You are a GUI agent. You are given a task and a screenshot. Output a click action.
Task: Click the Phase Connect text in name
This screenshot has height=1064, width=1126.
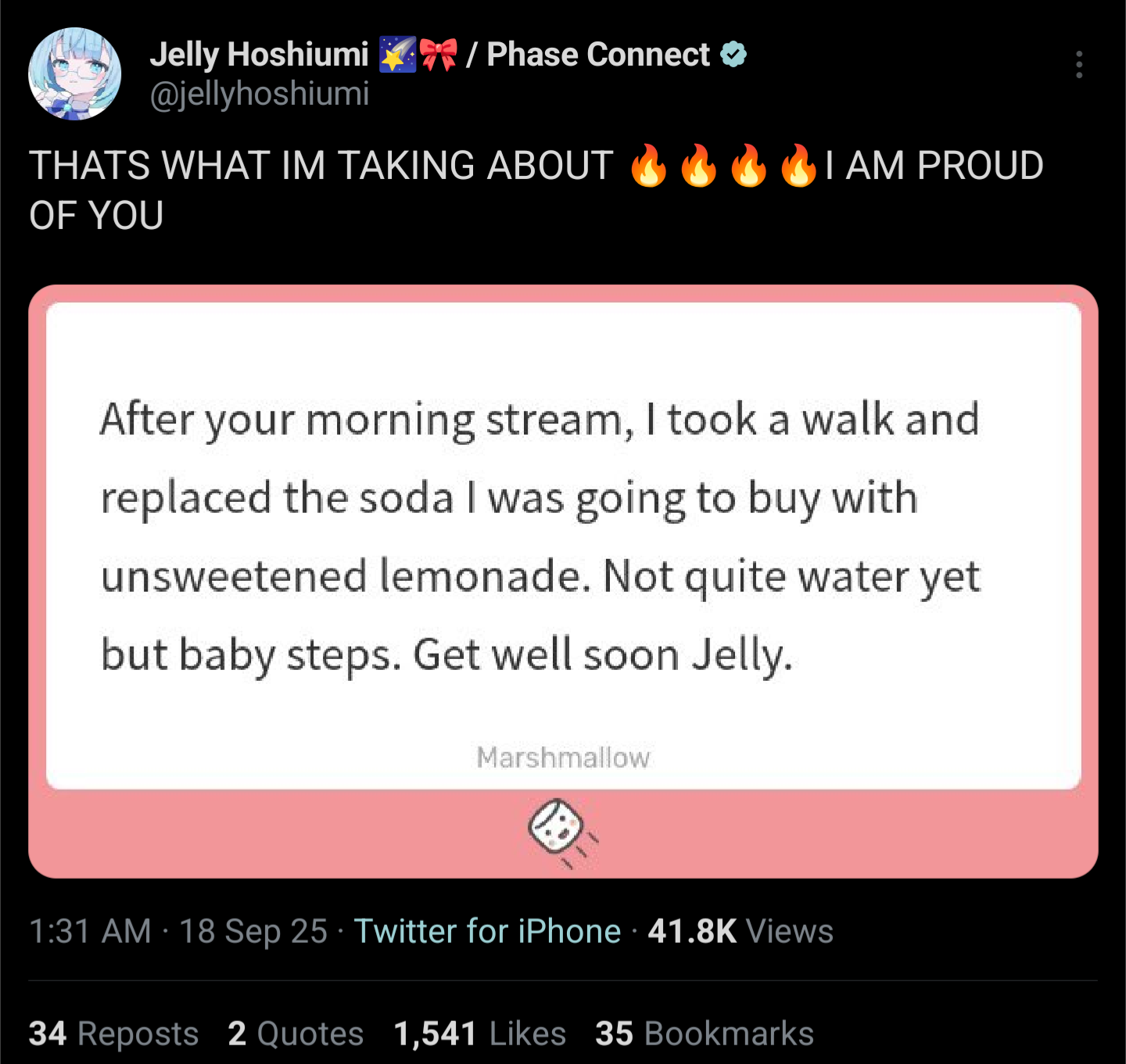point(598,55)
